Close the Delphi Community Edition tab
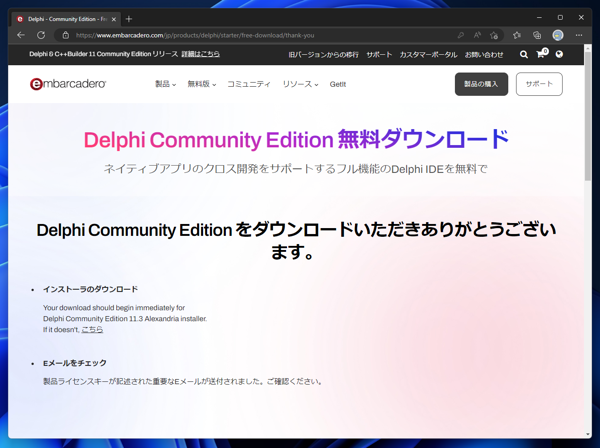This screenshot has height=448, width=600. pos(114,19)
